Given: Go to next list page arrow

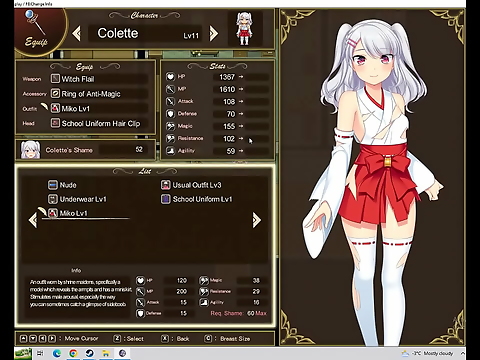Looking at the screenshot, I should (256, 220).
